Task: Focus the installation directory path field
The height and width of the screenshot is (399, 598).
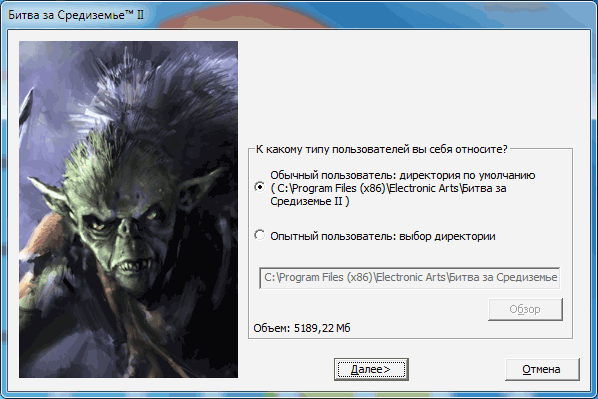Action: pos(410,278)
